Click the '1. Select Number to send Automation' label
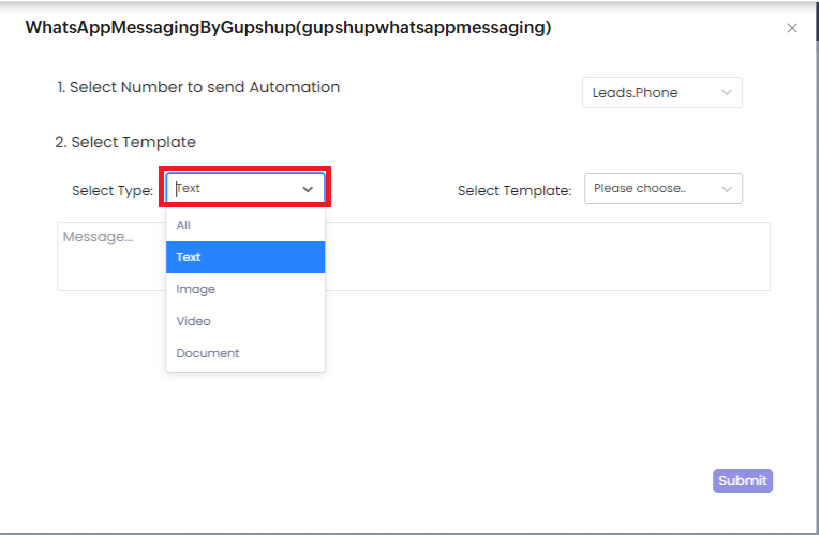819x535 pixels. click(198, 87)
